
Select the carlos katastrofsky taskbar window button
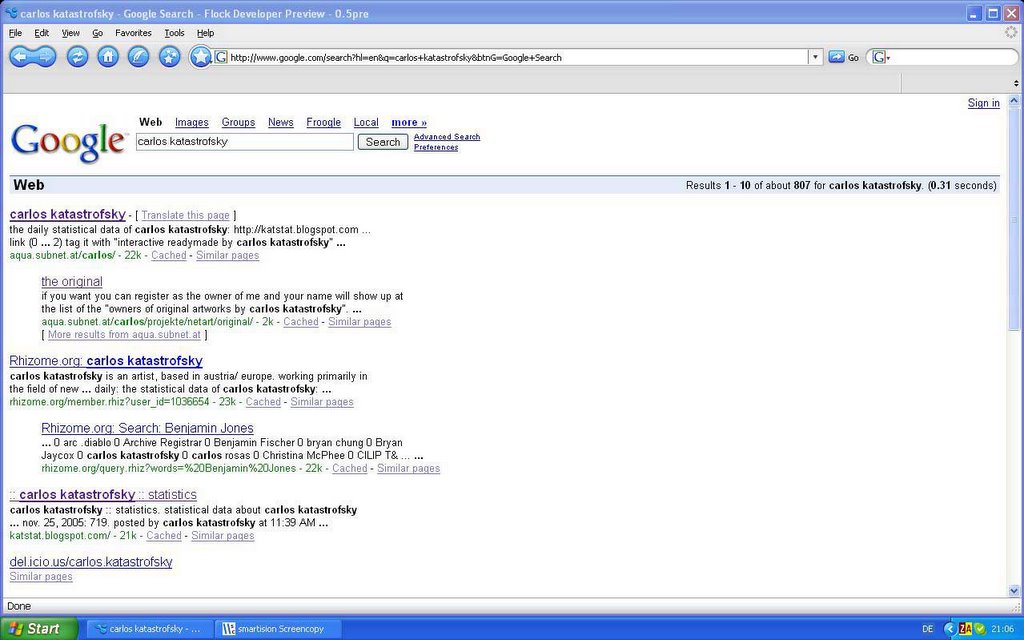click(x=148, y=629)
